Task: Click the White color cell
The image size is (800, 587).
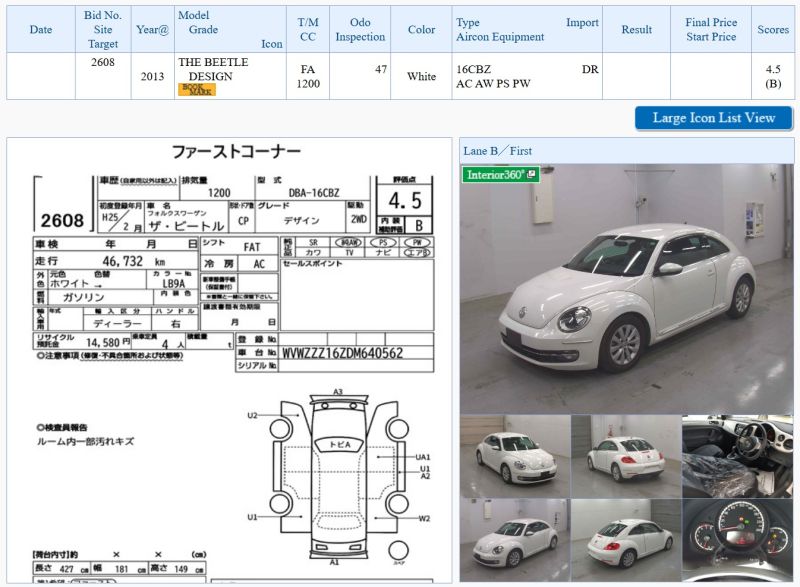Action: 421,76
